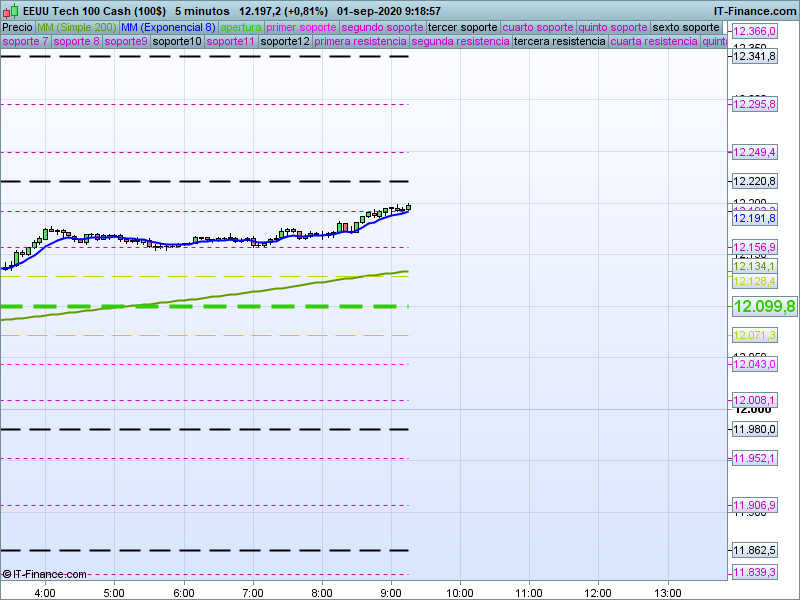
Task: Click the tercer soporte label
Action: (x=461, y=27)
